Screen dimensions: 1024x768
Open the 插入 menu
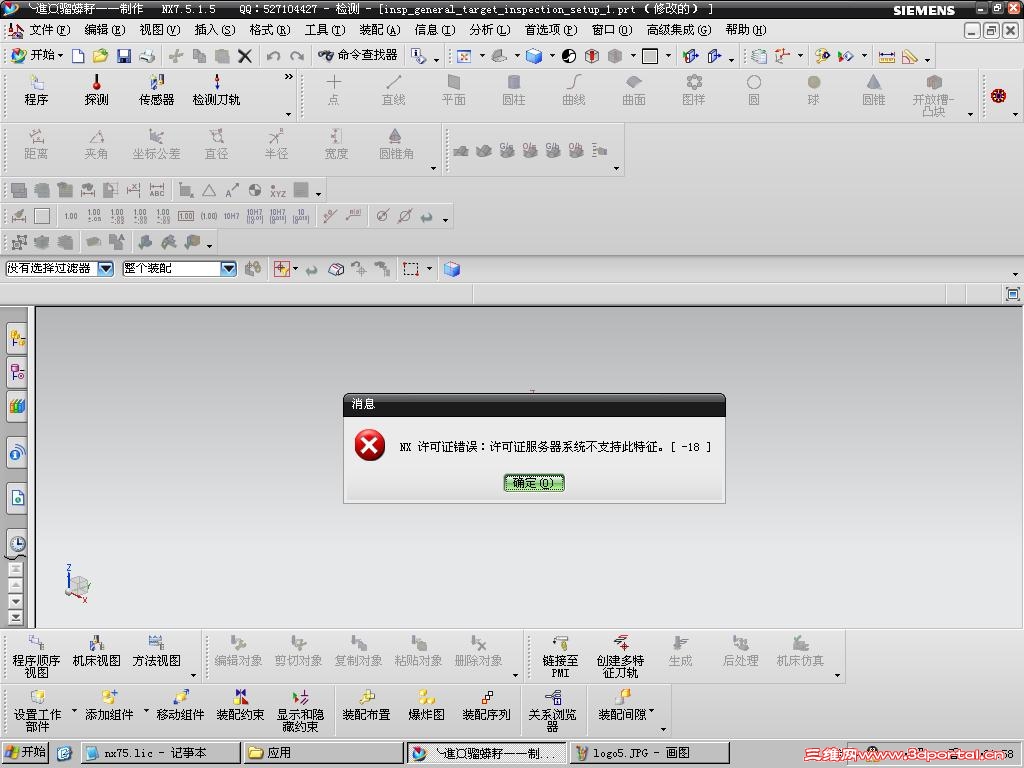click(x=214, y=30)
